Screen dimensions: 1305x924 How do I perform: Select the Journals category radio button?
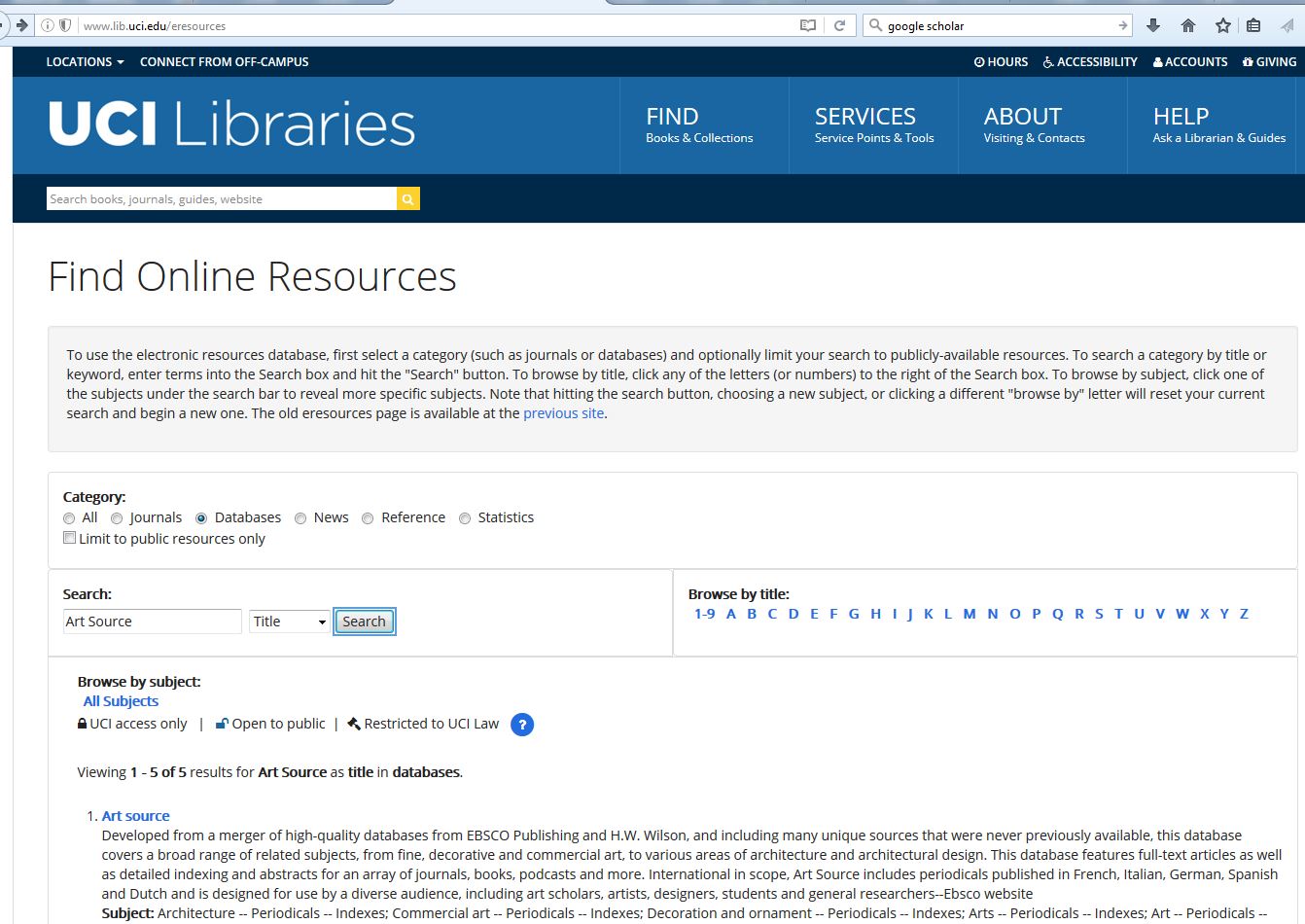117,518
